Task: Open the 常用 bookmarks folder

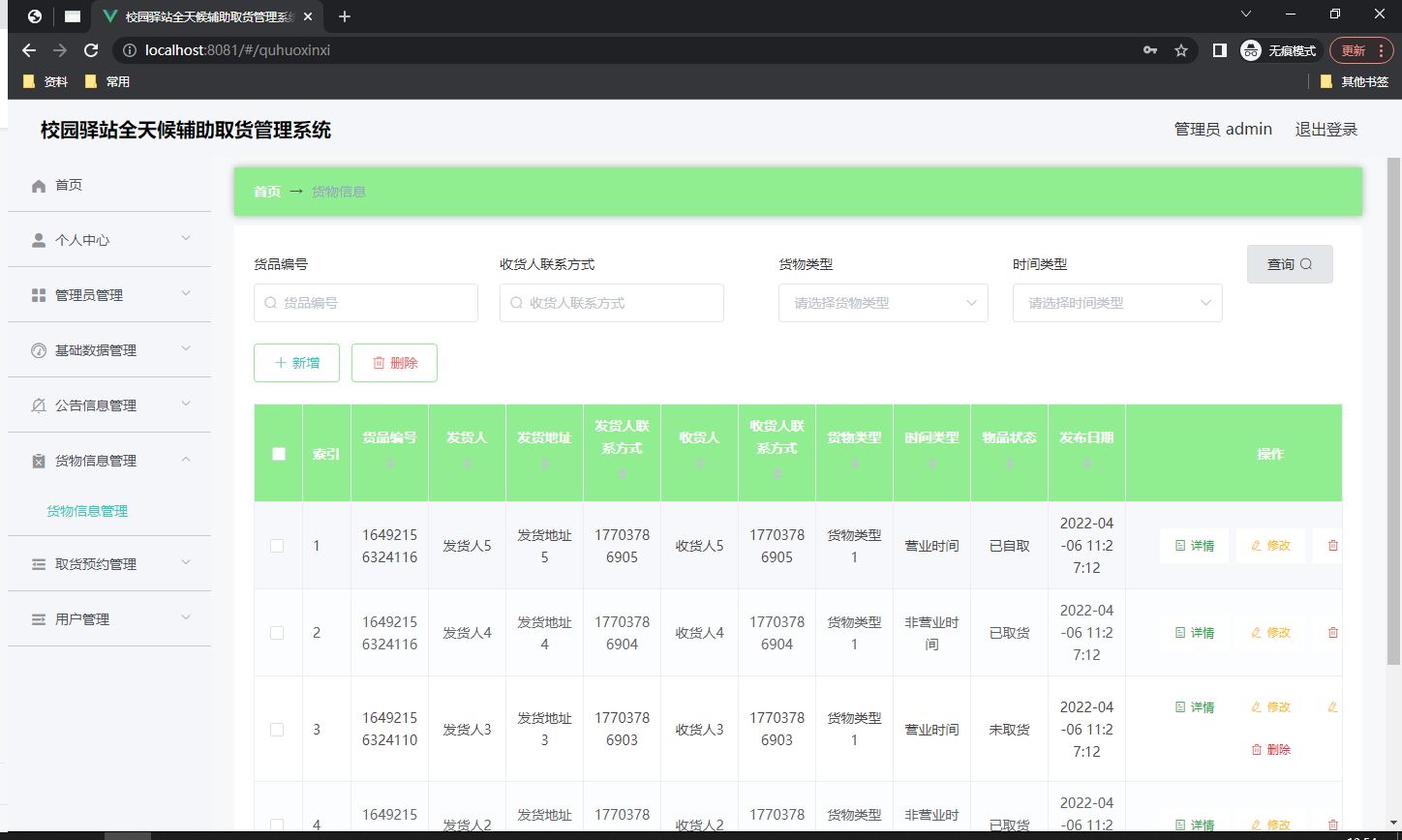Action: 107,81
